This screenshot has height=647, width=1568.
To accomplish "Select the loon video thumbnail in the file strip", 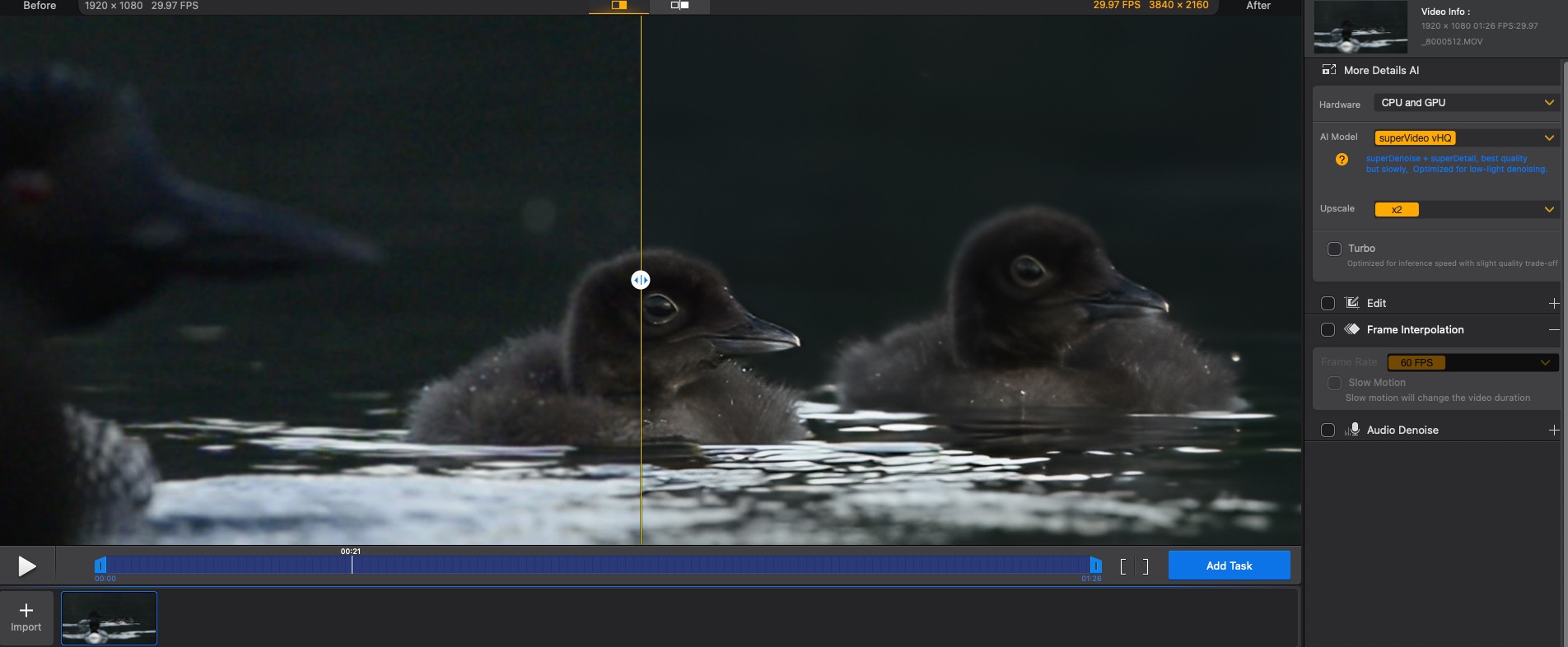I will 109,618.
